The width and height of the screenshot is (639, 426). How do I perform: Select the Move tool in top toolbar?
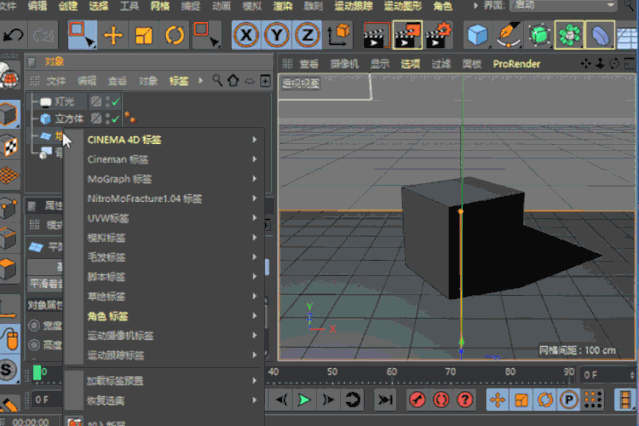(x=113, y=35)
